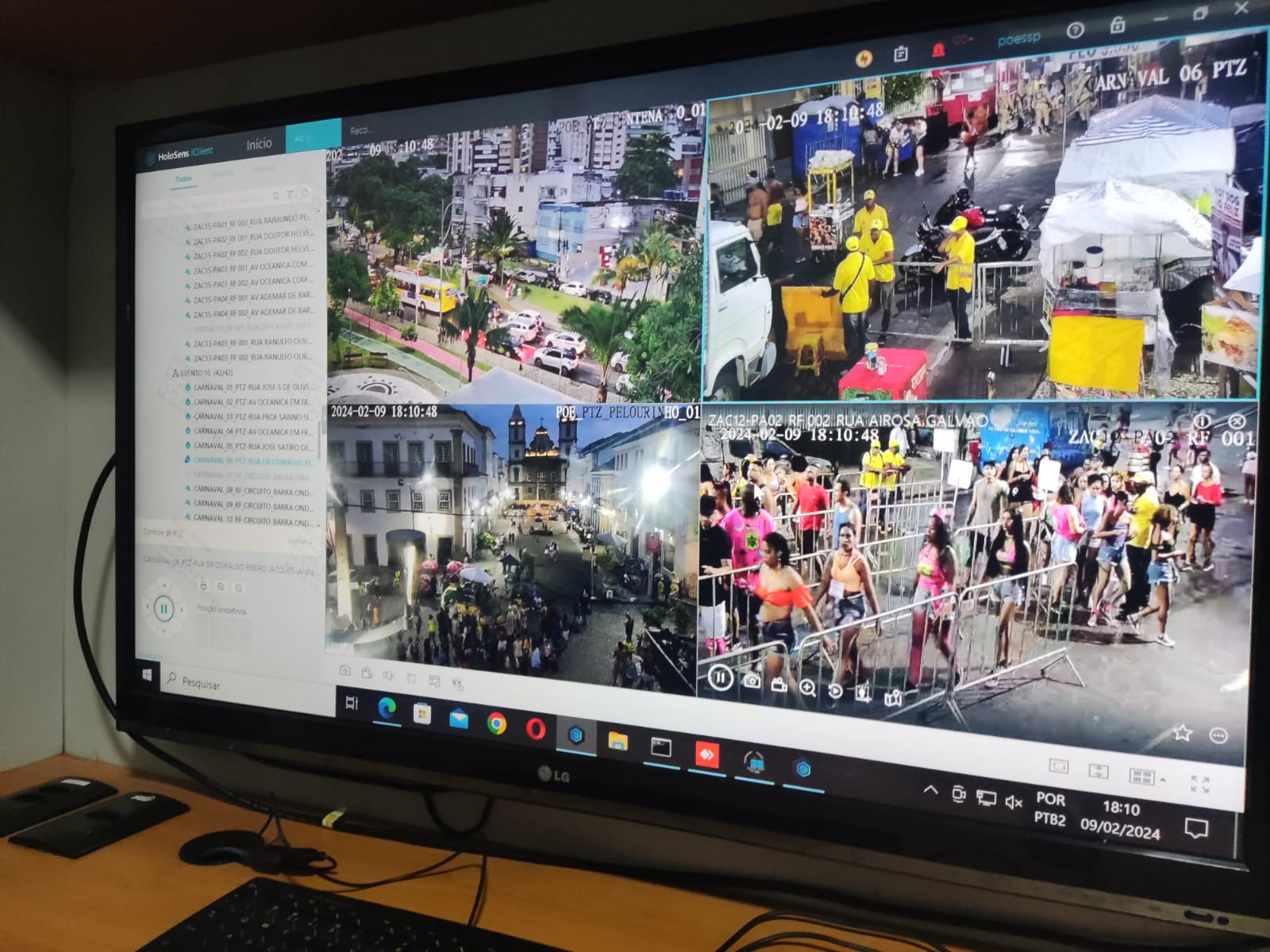This screenshot has width=1270, height=952.
Task: Toggle PTZ lock icon in control panel
Action: click(x=203, y=585)
